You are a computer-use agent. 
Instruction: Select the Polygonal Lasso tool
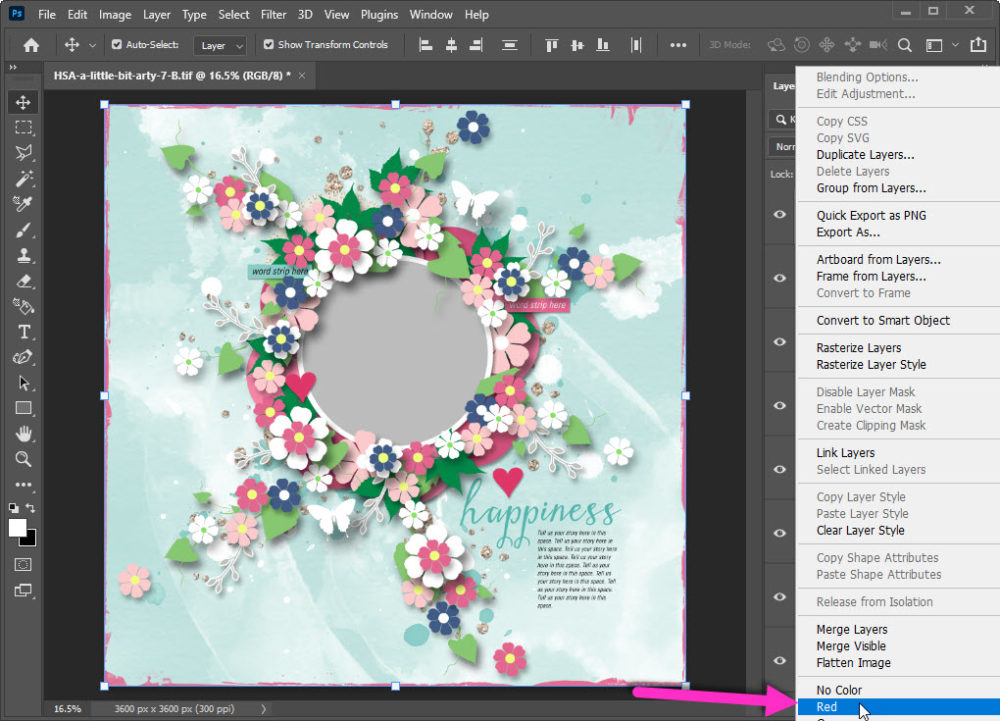24,153
